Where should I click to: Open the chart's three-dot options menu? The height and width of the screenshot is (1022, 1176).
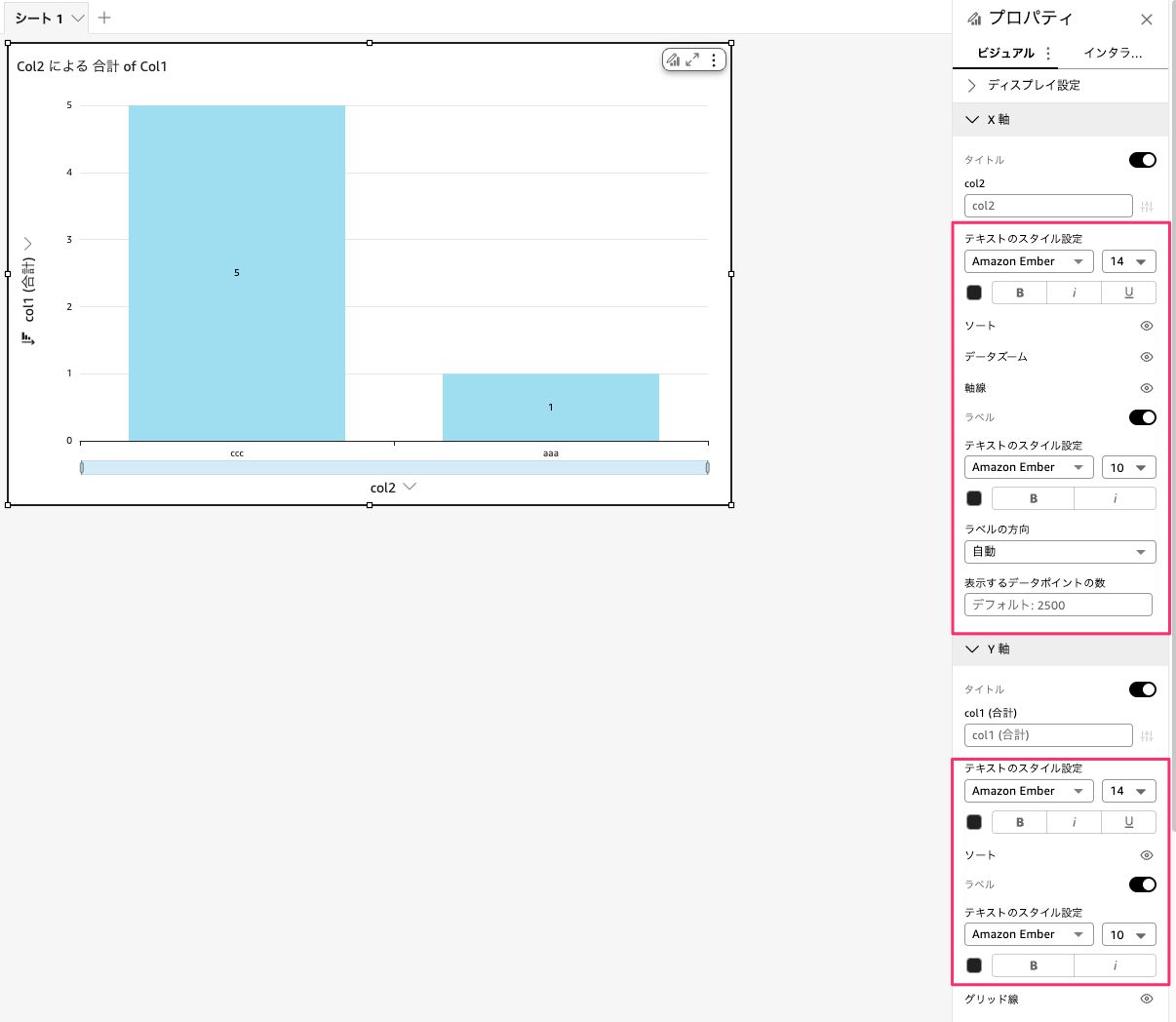click(714, 60)
